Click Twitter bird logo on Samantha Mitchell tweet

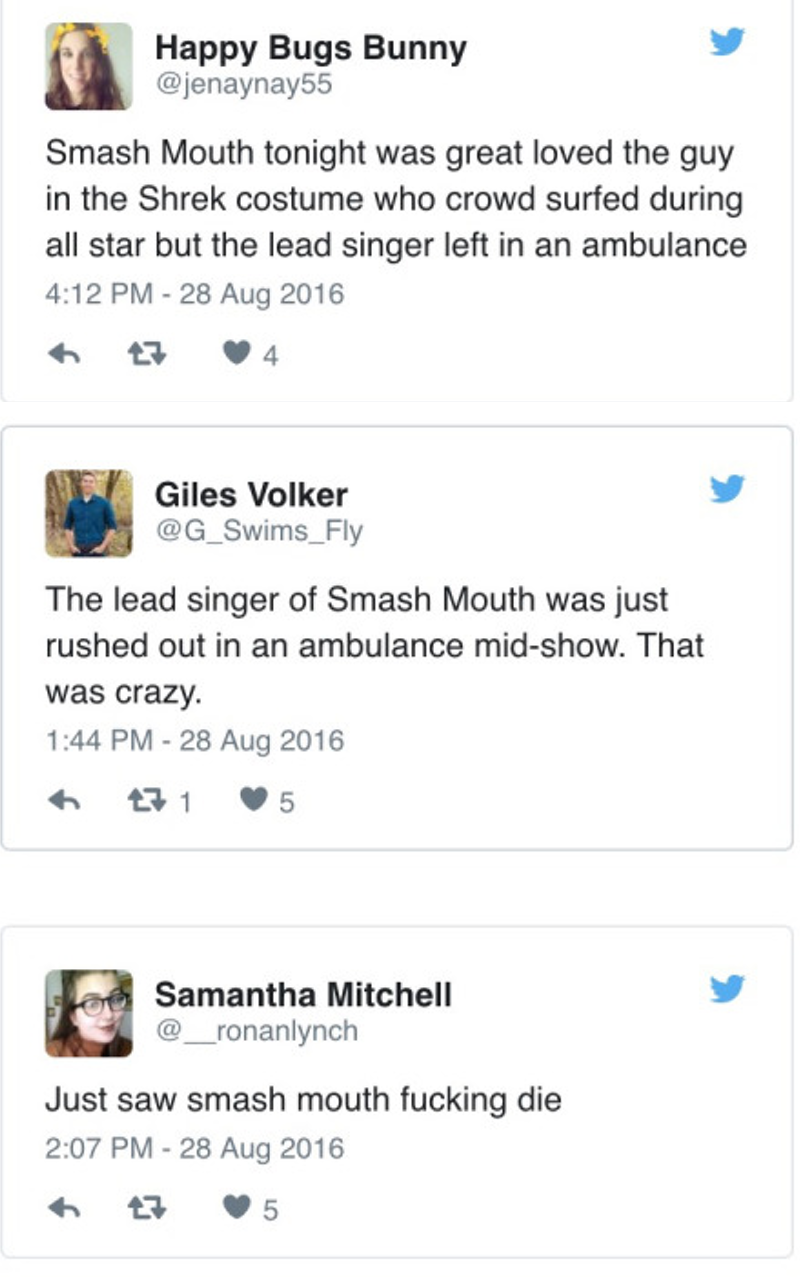point(727,989)
